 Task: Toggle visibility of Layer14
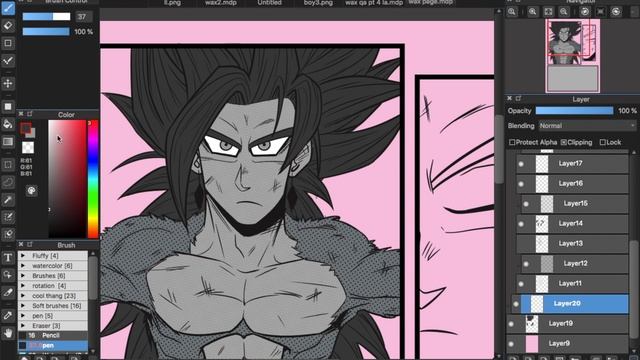[521, 224]
